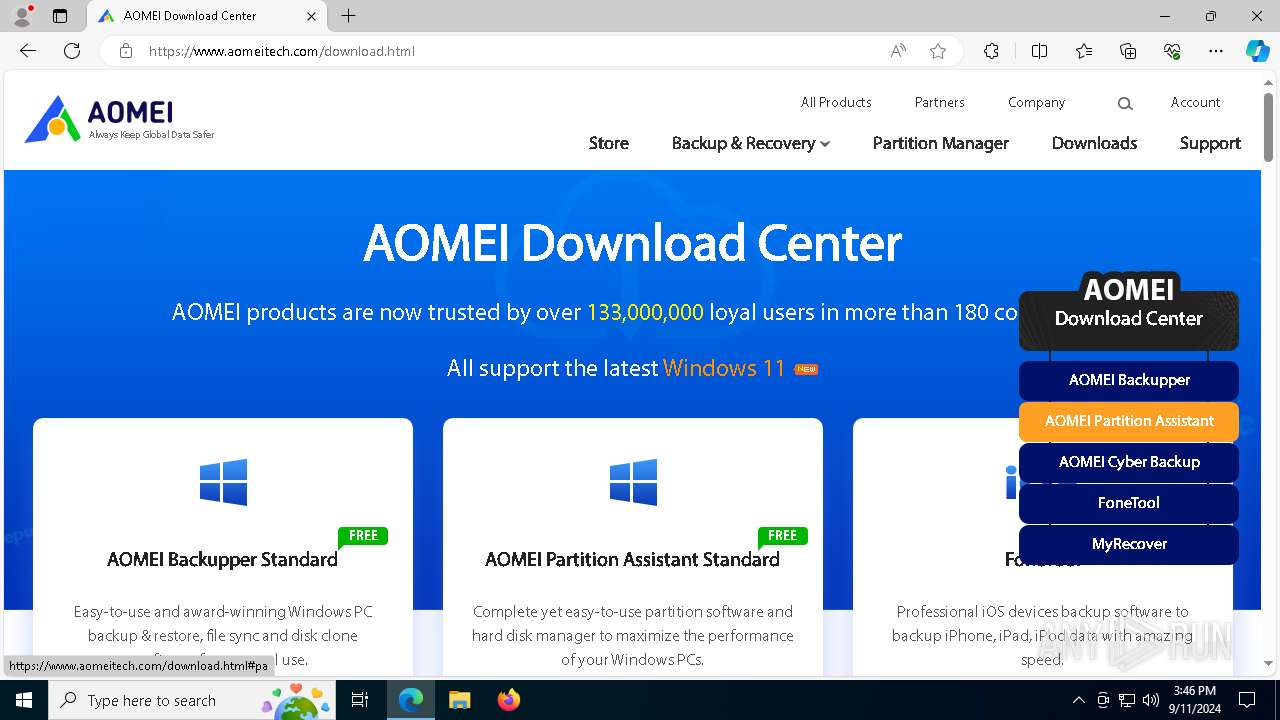Click the AOMEI Partition Assistant Standard title

point(632,559)
